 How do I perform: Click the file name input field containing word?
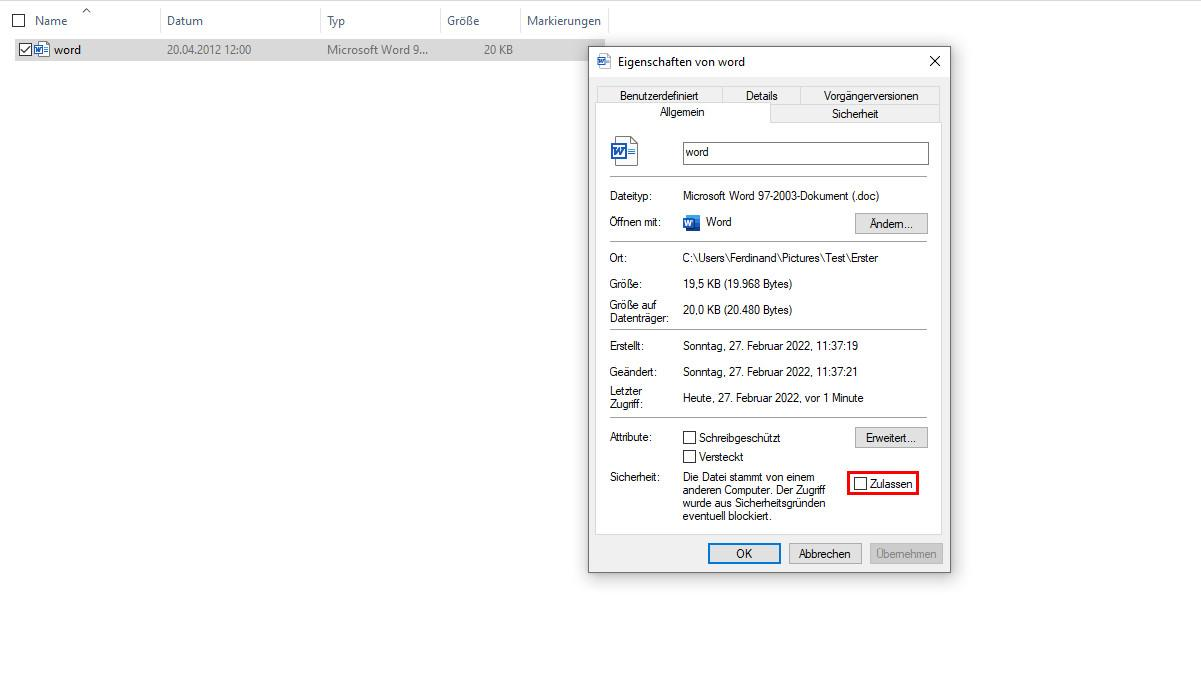pos(805,152)
